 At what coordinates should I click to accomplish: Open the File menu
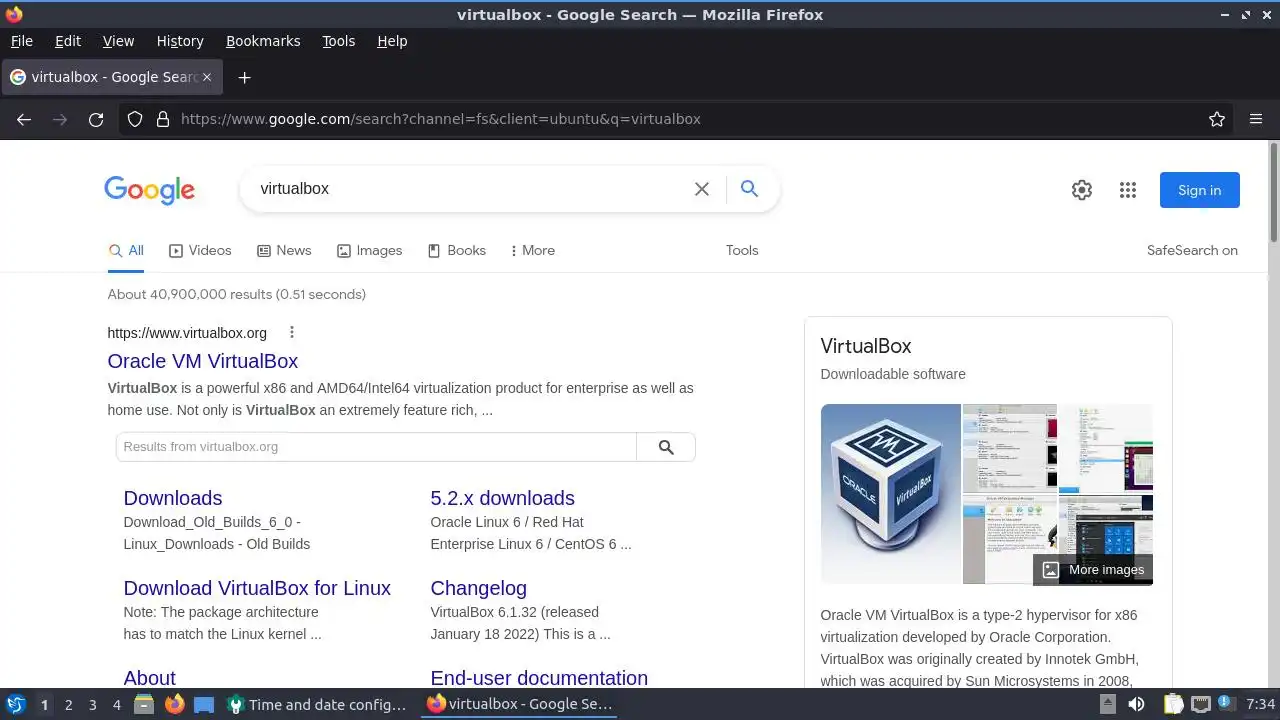(x=21, y=41)
